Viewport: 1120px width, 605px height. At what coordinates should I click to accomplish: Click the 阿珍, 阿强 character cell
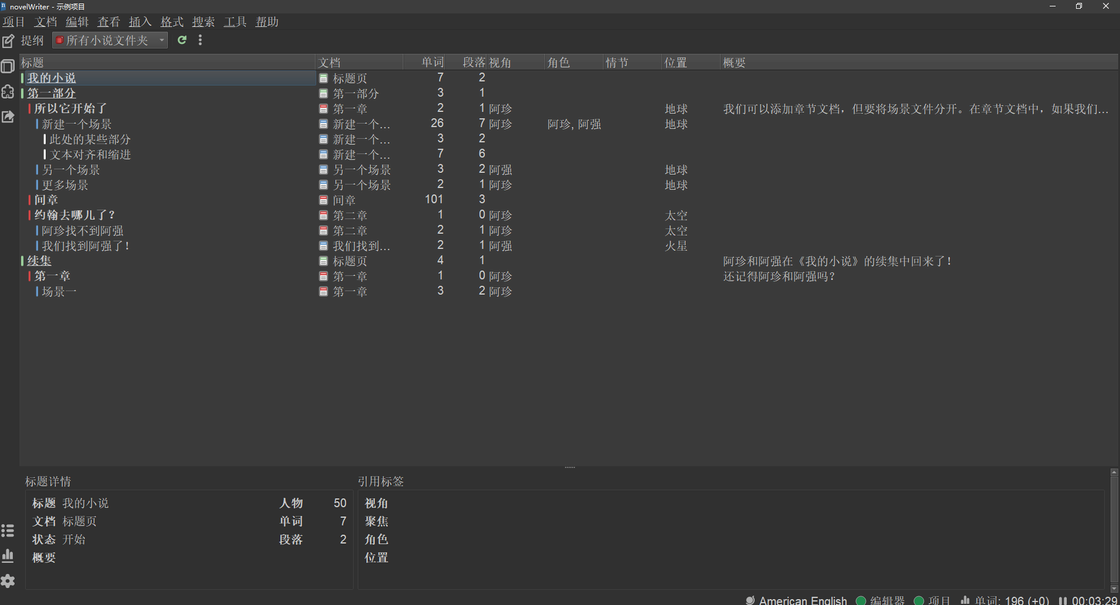tap(574, 124)
